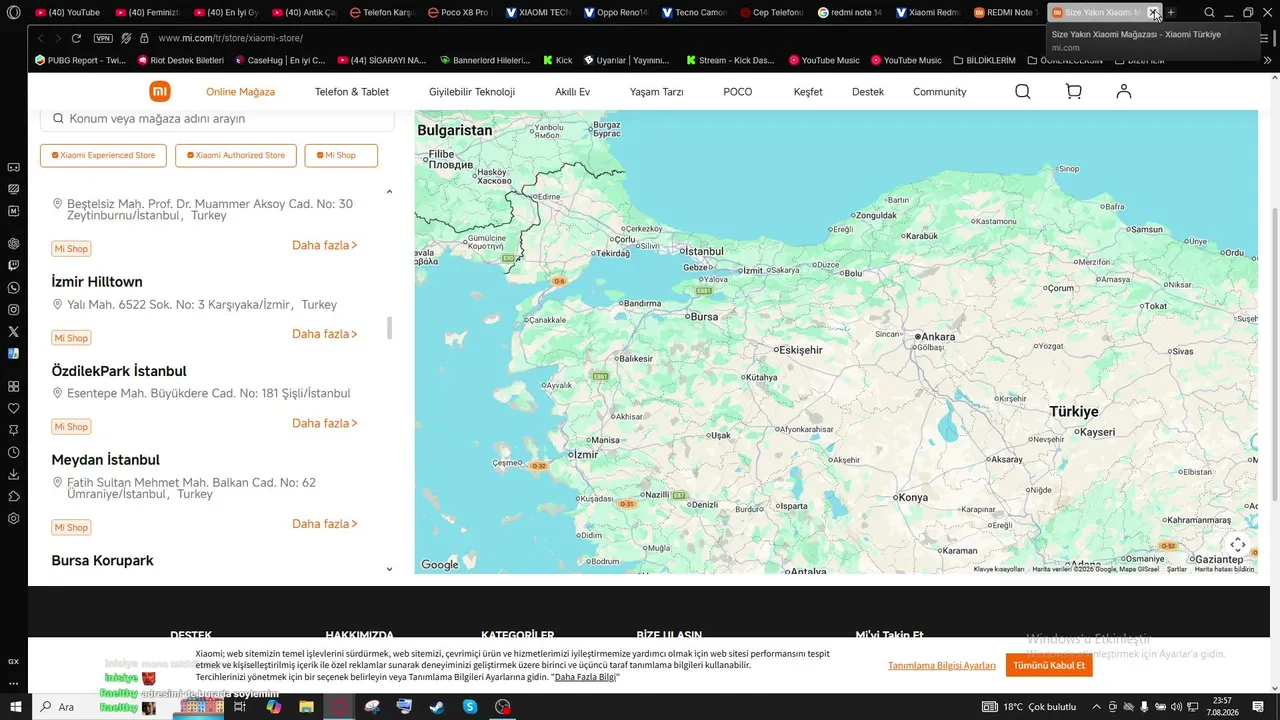The height and width of the screenshot is (720, 1280).
Task: Click store list scroll-down arrow
Action: click(389, 569)
